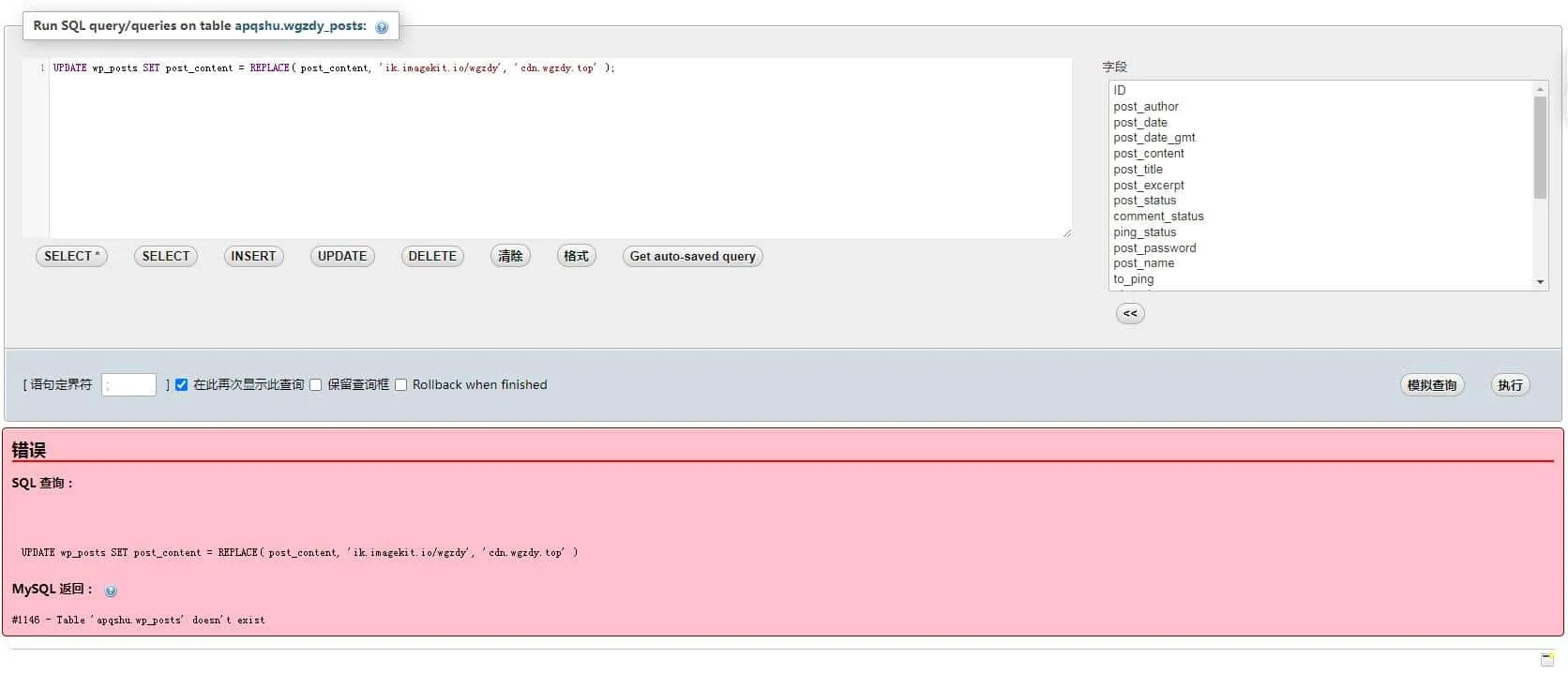Select post_title in the fields list
The width and height of the screenshot is (1568, 673).
click(x=1321, y=169)
